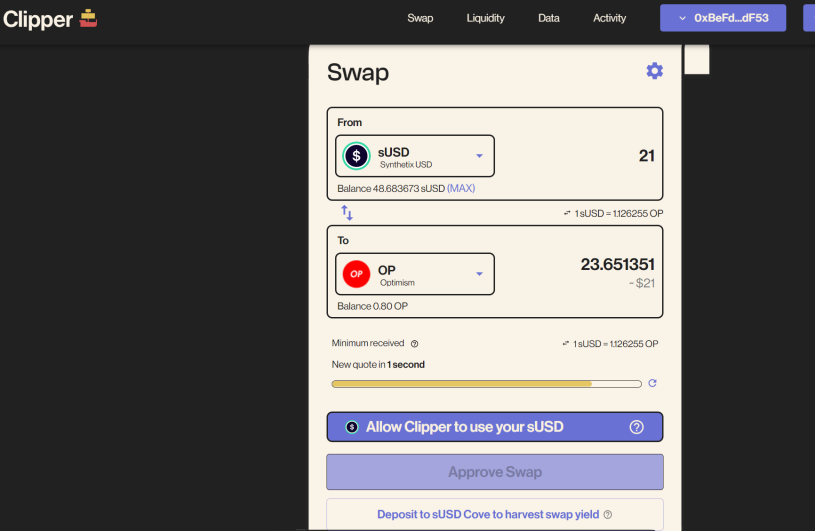815x531 pixels.
Task: Click the From amount field showing 21
Action: coord(600,156)
